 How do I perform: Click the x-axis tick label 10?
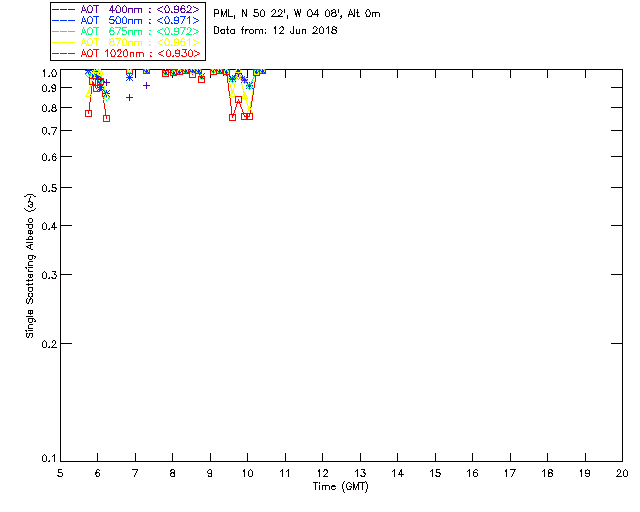(x=247, y=473)
